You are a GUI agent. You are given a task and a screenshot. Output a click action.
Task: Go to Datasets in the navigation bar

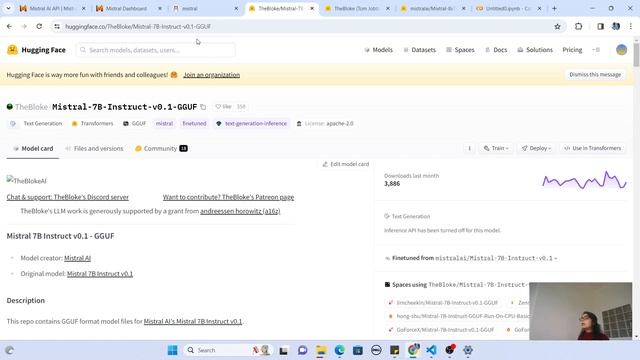point(420,50)
